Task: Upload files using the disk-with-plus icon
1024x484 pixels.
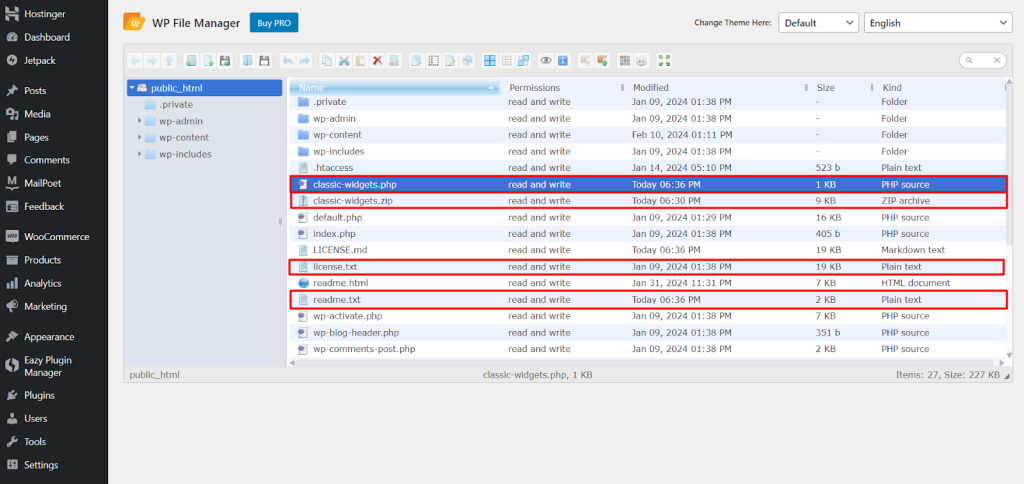Action: 225,61
